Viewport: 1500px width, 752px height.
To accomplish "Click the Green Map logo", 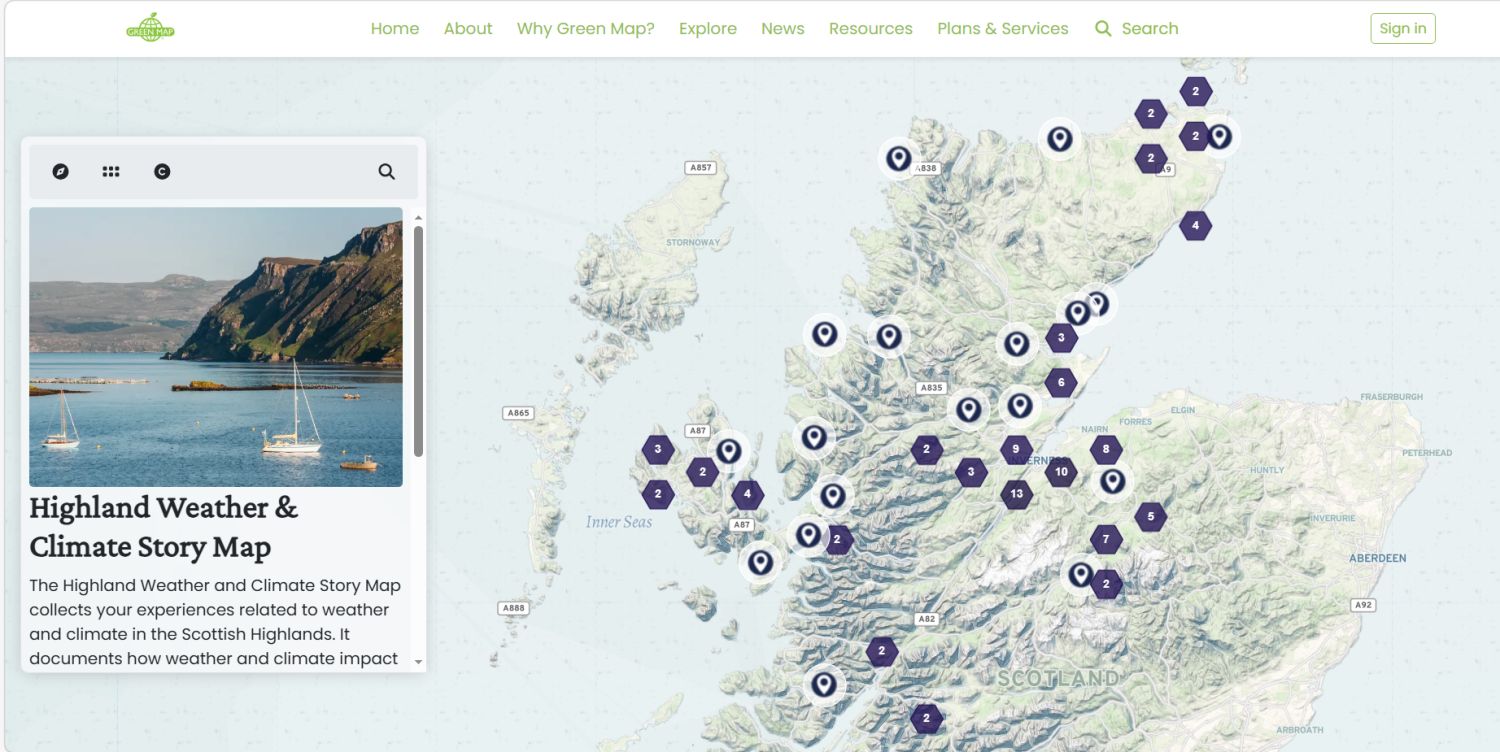I will click(151, 28).
